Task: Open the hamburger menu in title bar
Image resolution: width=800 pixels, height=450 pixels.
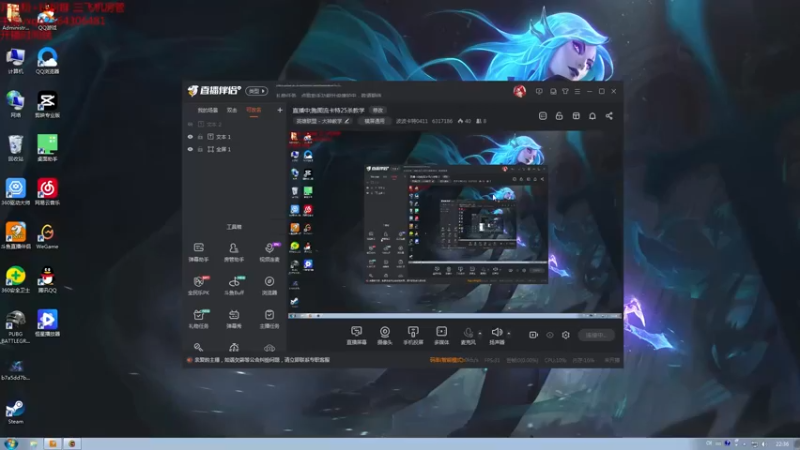Action: click(578, 91)
